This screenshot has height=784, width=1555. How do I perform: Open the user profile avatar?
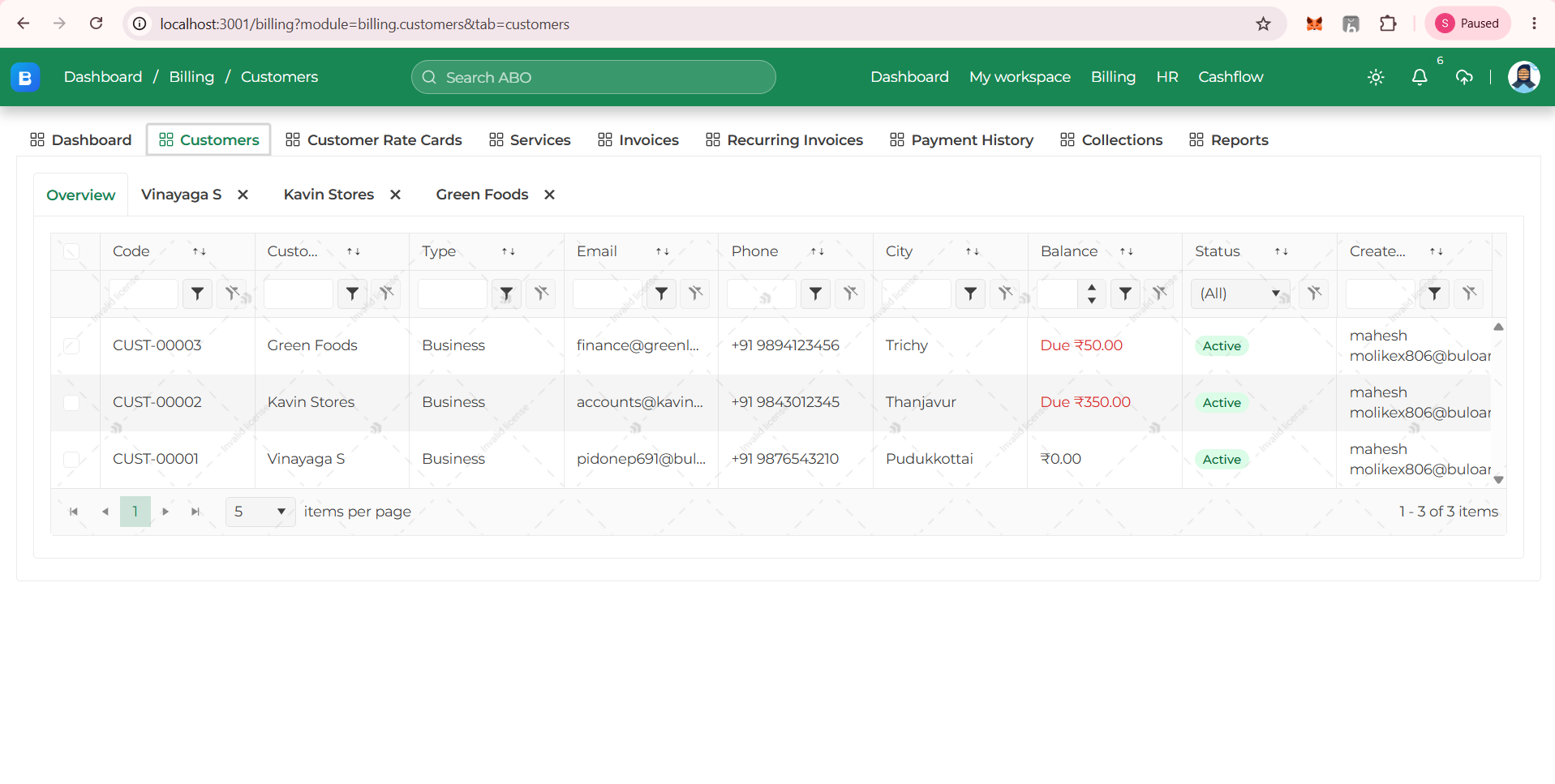1523,77
